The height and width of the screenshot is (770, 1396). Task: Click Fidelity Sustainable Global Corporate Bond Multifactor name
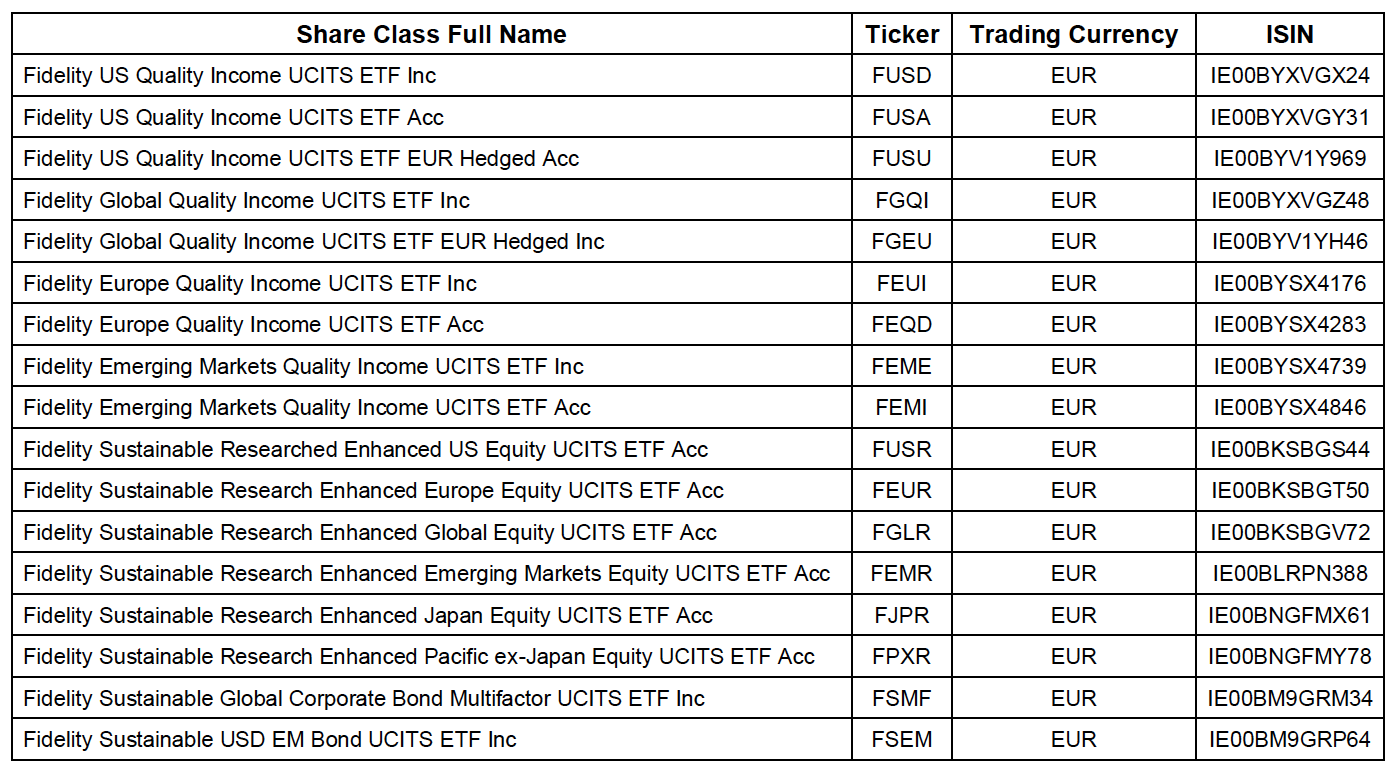(364, 699)
